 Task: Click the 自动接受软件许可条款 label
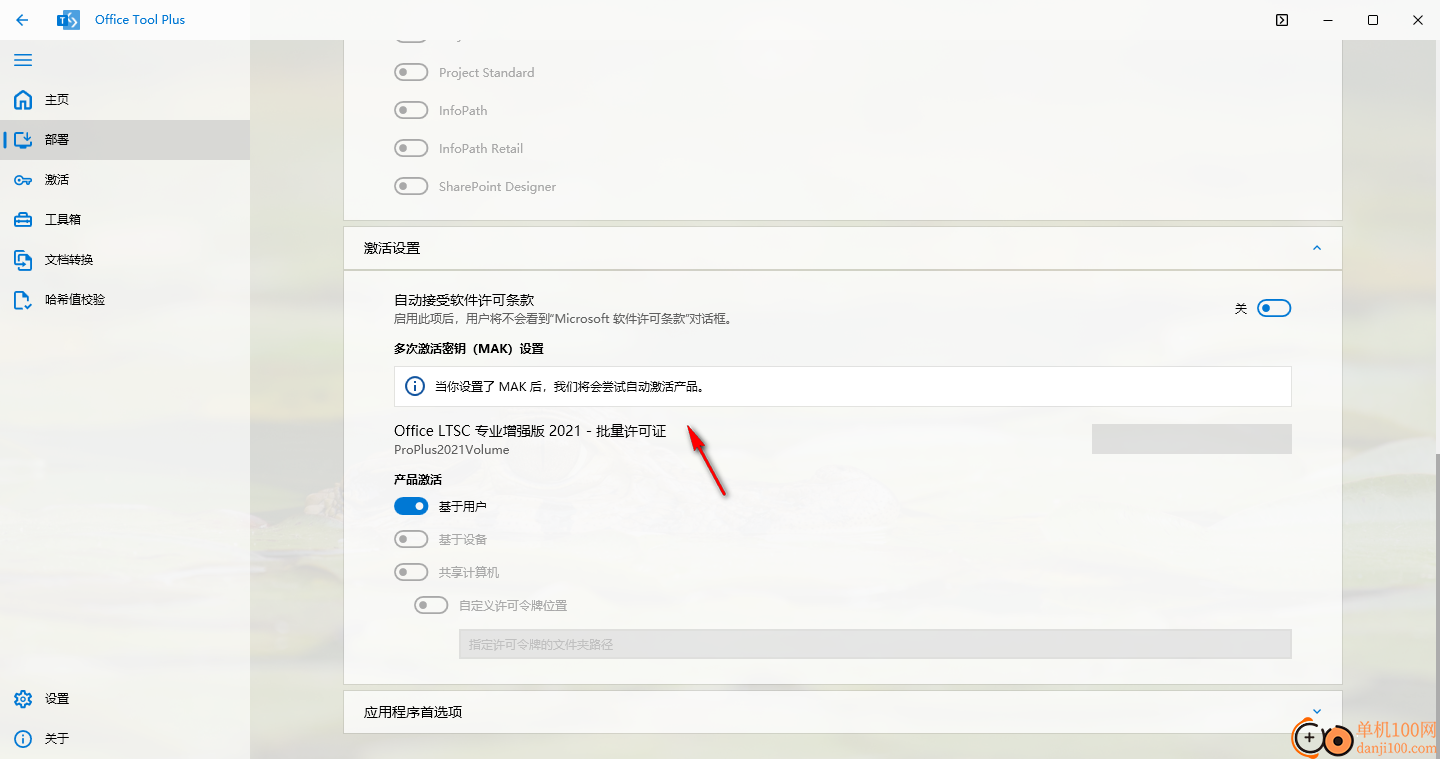coord(464,300)
